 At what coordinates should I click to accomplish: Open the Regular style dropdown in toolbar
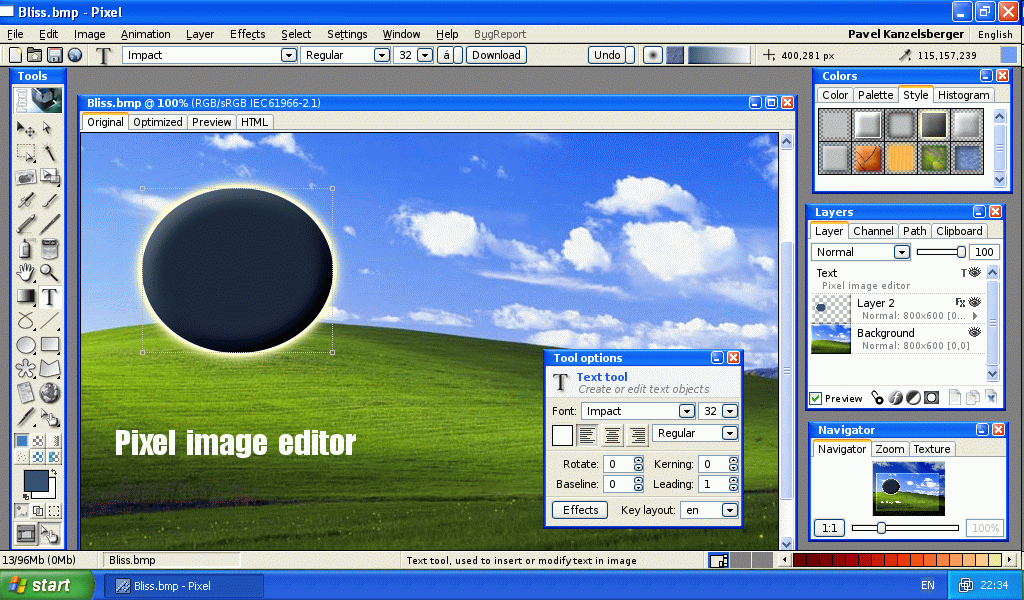coord(382,55)
